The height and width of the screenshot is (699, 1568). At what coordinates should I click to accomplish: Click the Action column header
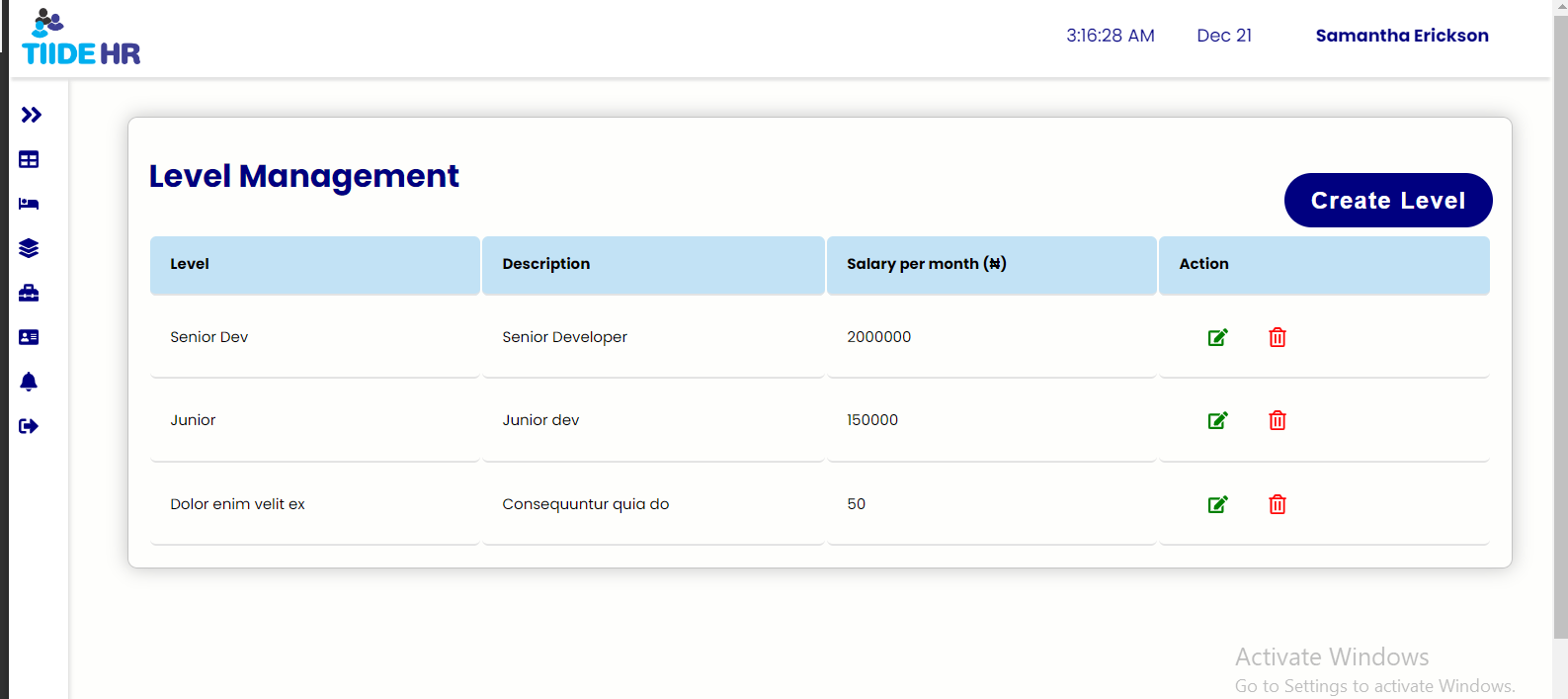[x=1324, y=265]
